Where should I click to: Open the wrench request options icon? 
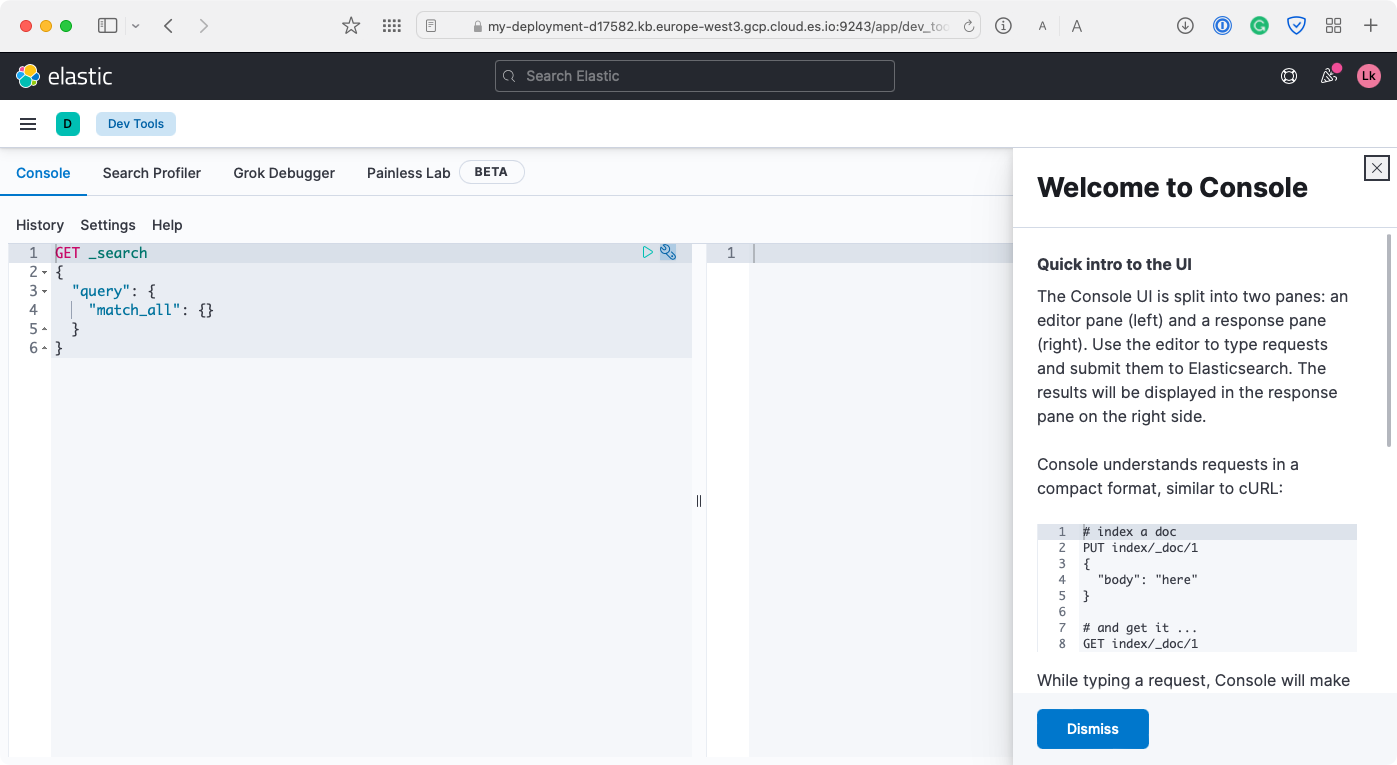click(x=668, y=253)
